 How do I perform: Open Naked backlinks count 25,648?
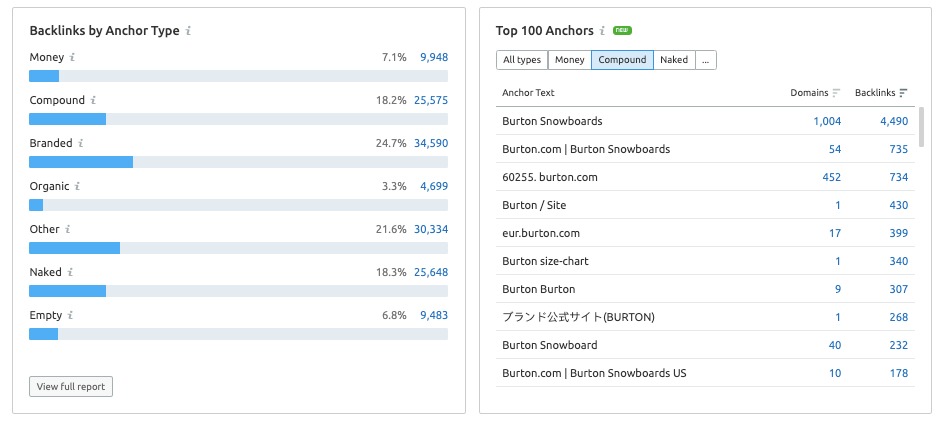431,273
